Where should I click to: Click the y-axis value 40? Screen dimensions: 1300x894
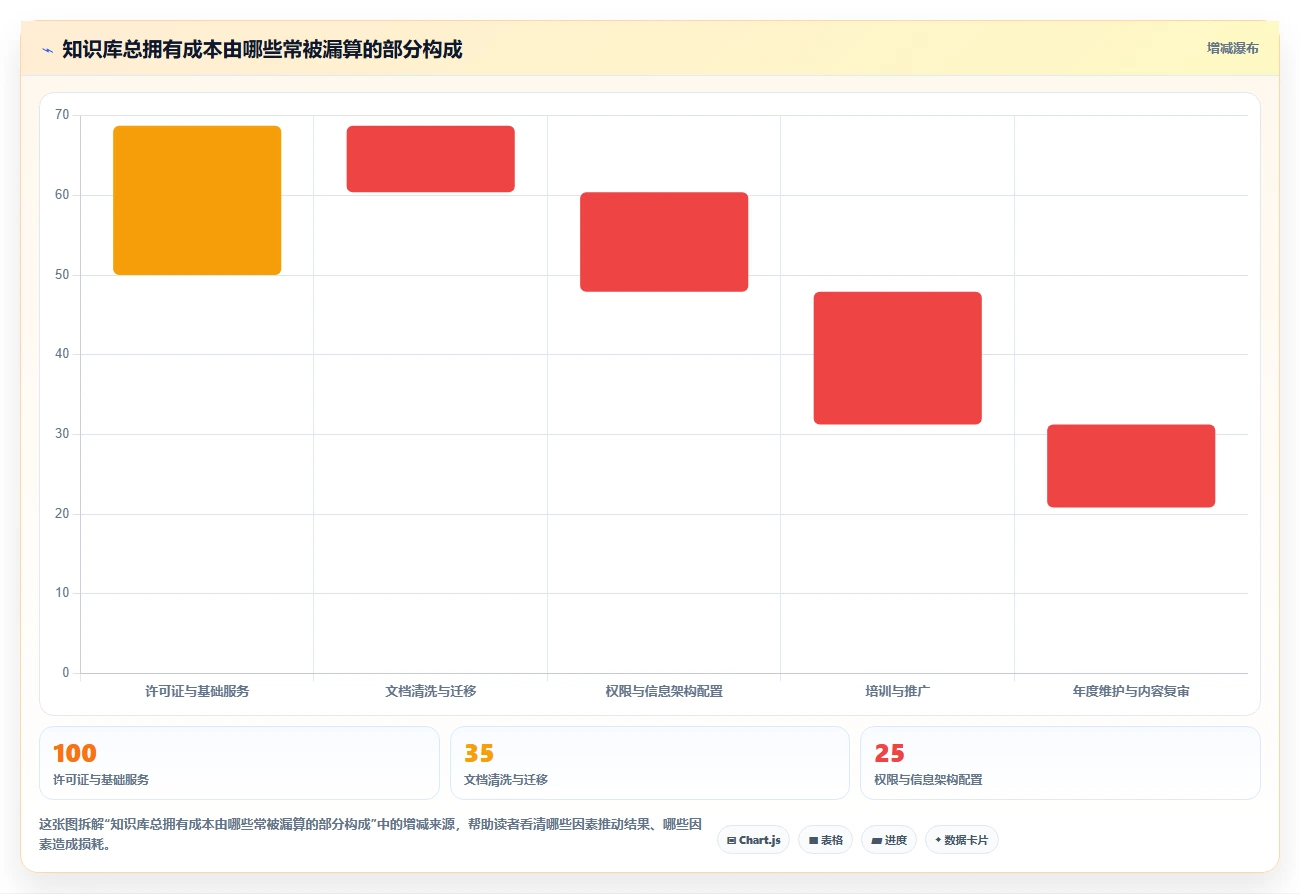pos(62,354)
